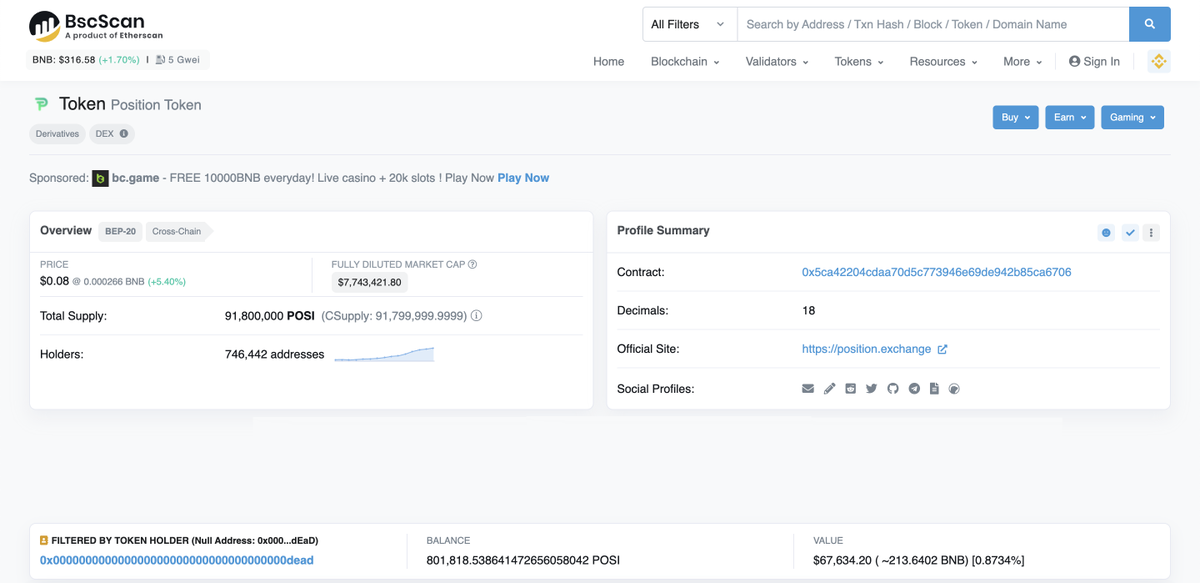Viewport: 1200px width, 583px height.
Task: Click the balance 801,818.538641472656058042 POSI
Action: [x=523, y=561]
